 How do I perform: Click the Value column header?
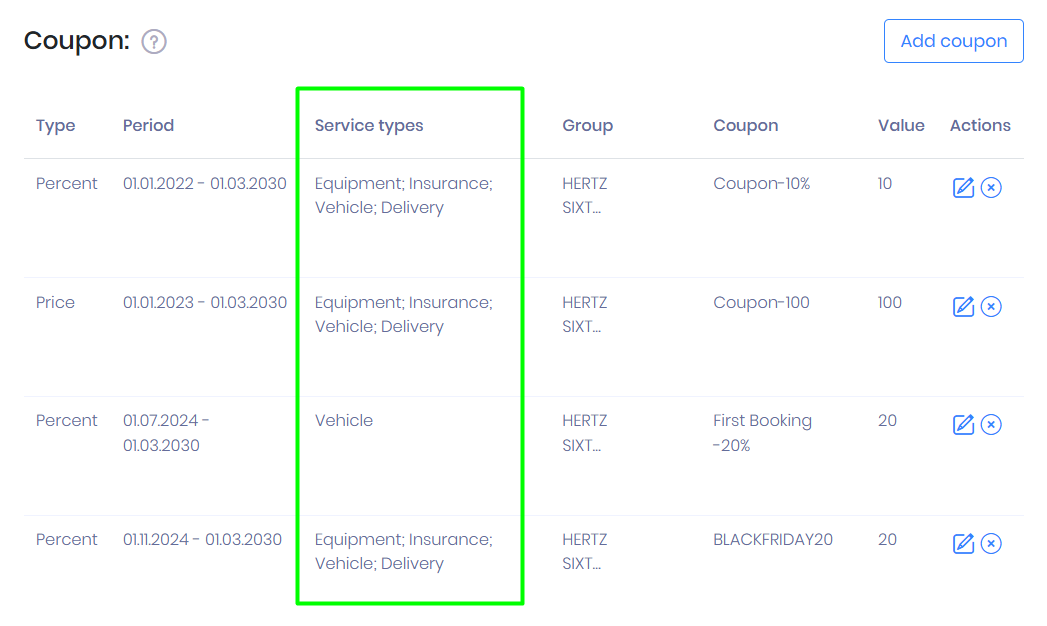pyautogui.click(x=901, y=126)
